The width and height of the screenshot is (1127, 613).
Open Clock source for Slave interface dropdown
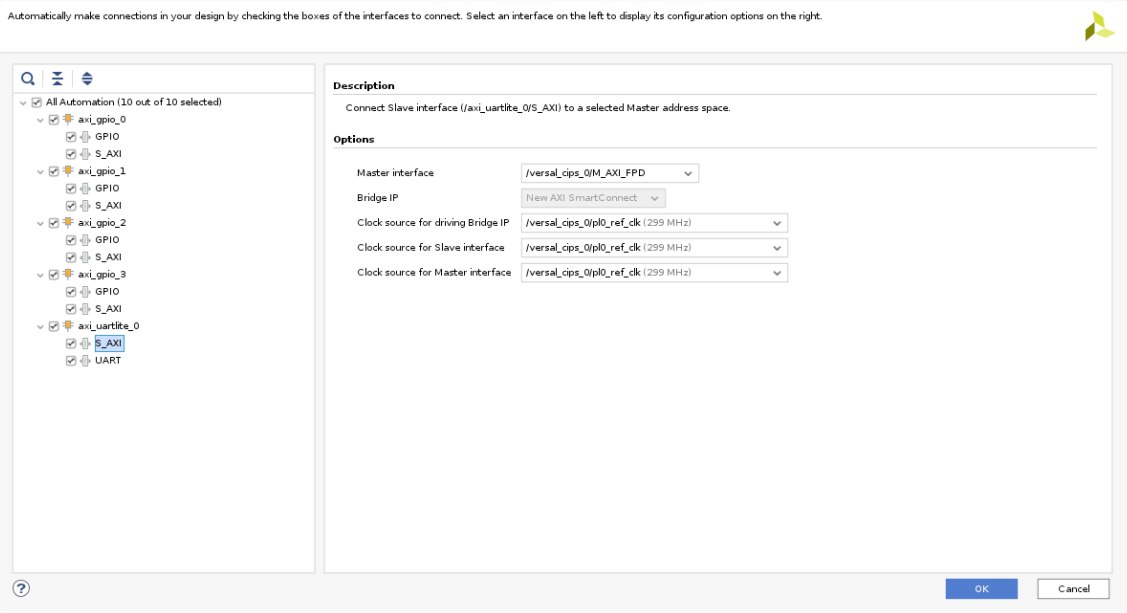click(654, 248)
